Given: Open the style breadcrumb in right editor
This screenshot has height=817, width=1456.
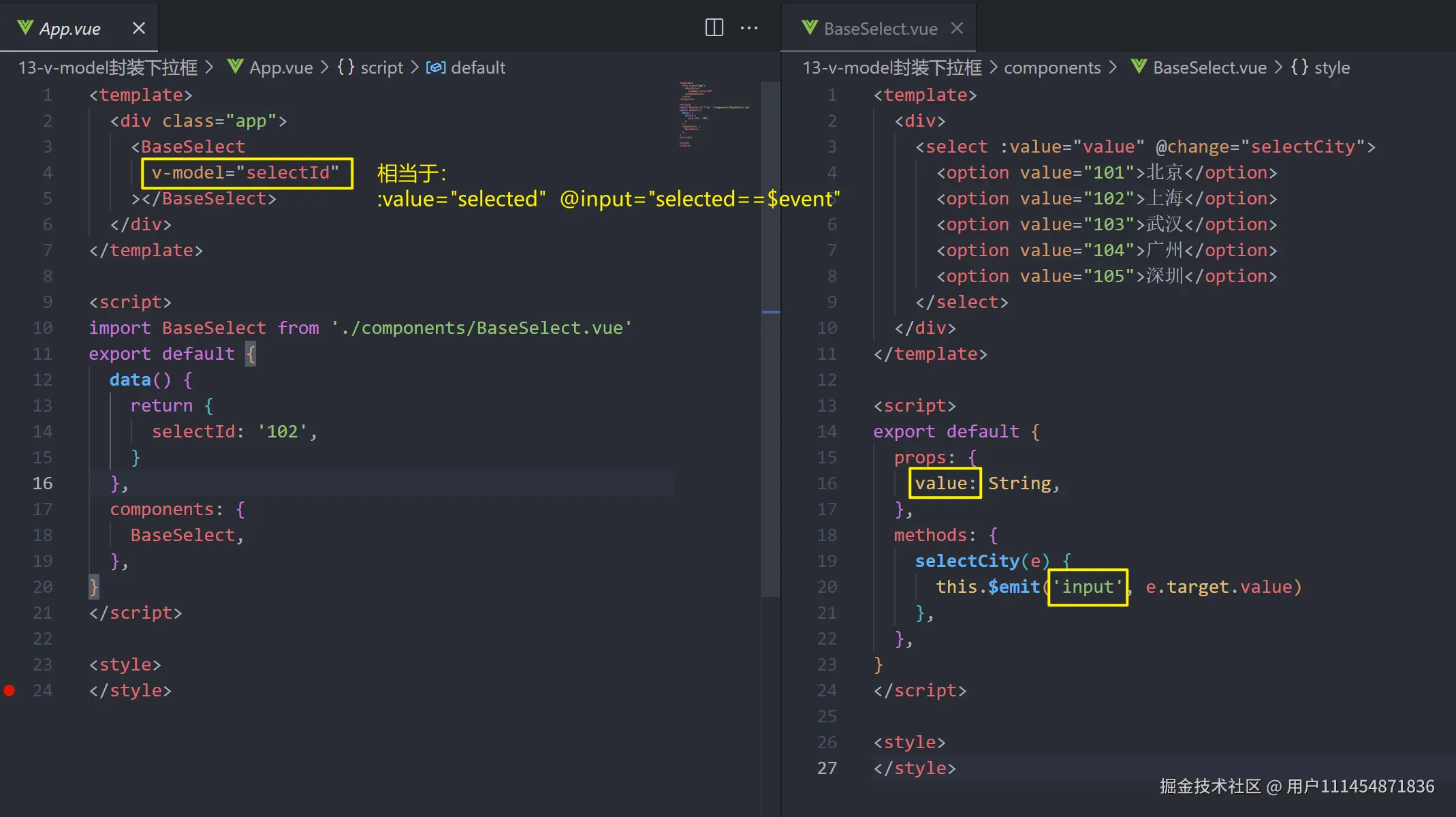Looking at the screenshot, I should (x=1331, y=67).
